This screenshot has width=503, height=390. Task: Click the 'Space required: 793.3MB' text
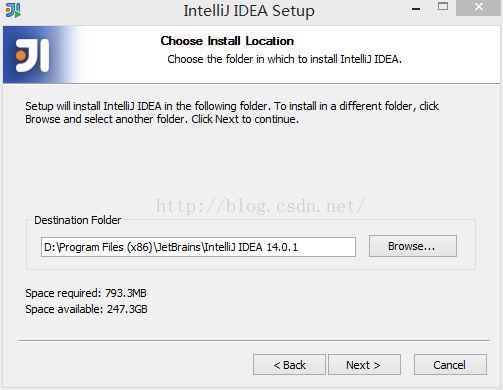[x=86, y=293]
